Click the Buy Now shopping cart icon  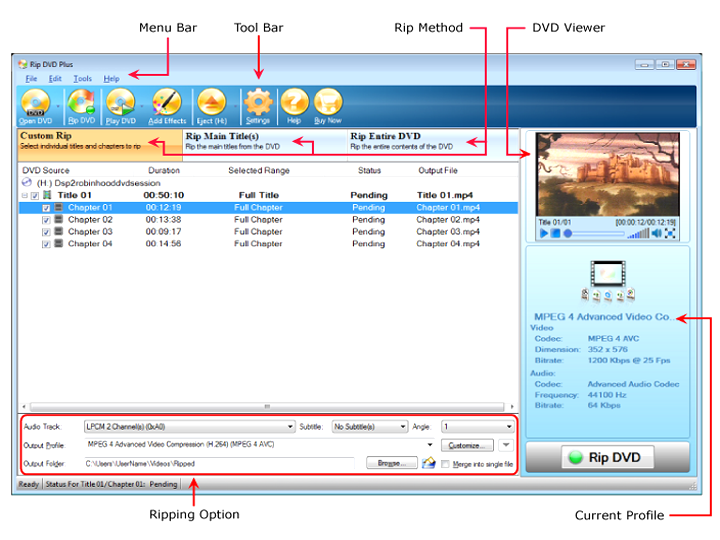(328, 104)
